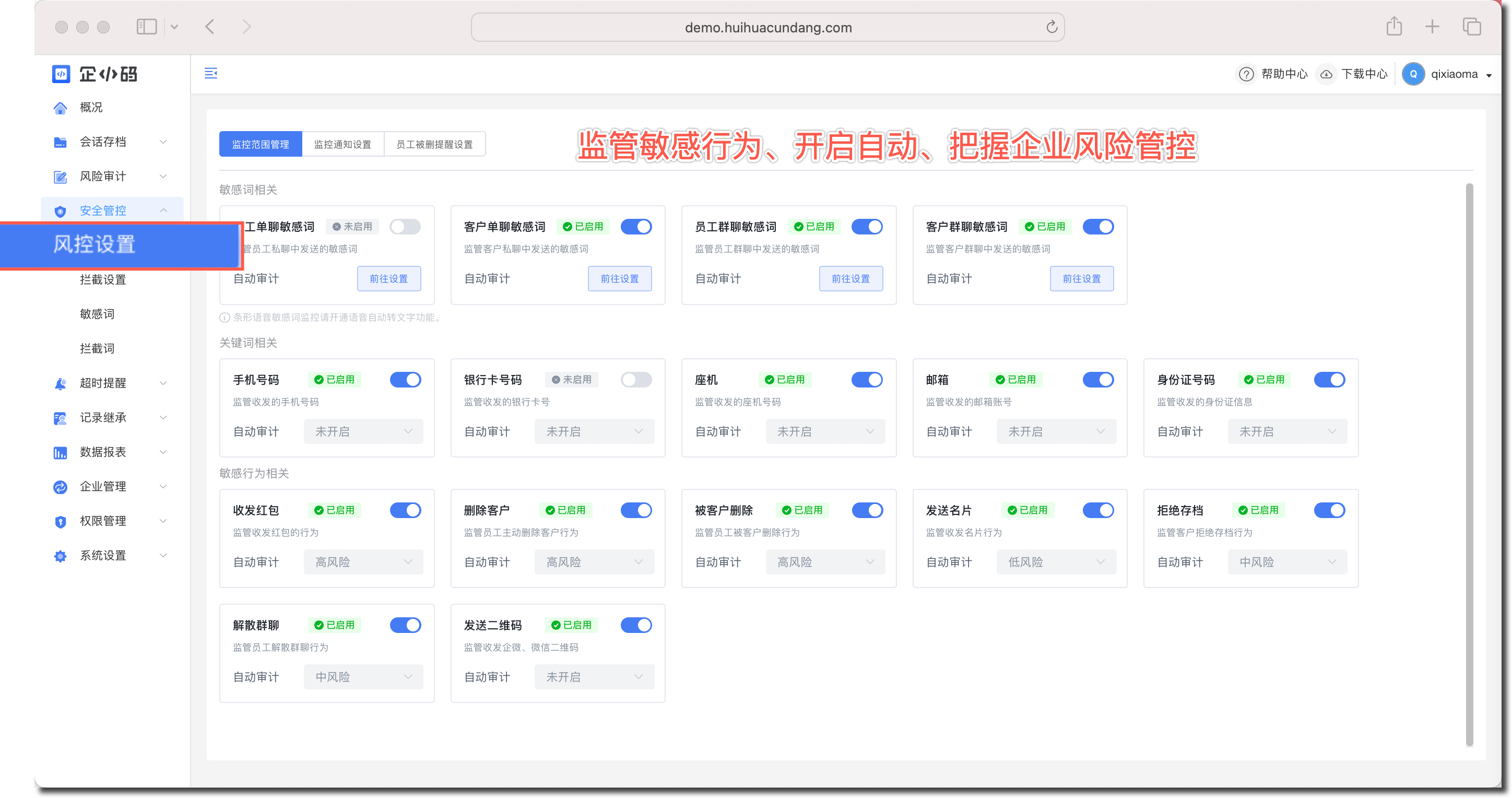1512x798 pixels.
Task: Open 下载中心 cloud download icon
Action: (x=1326, y=74)
